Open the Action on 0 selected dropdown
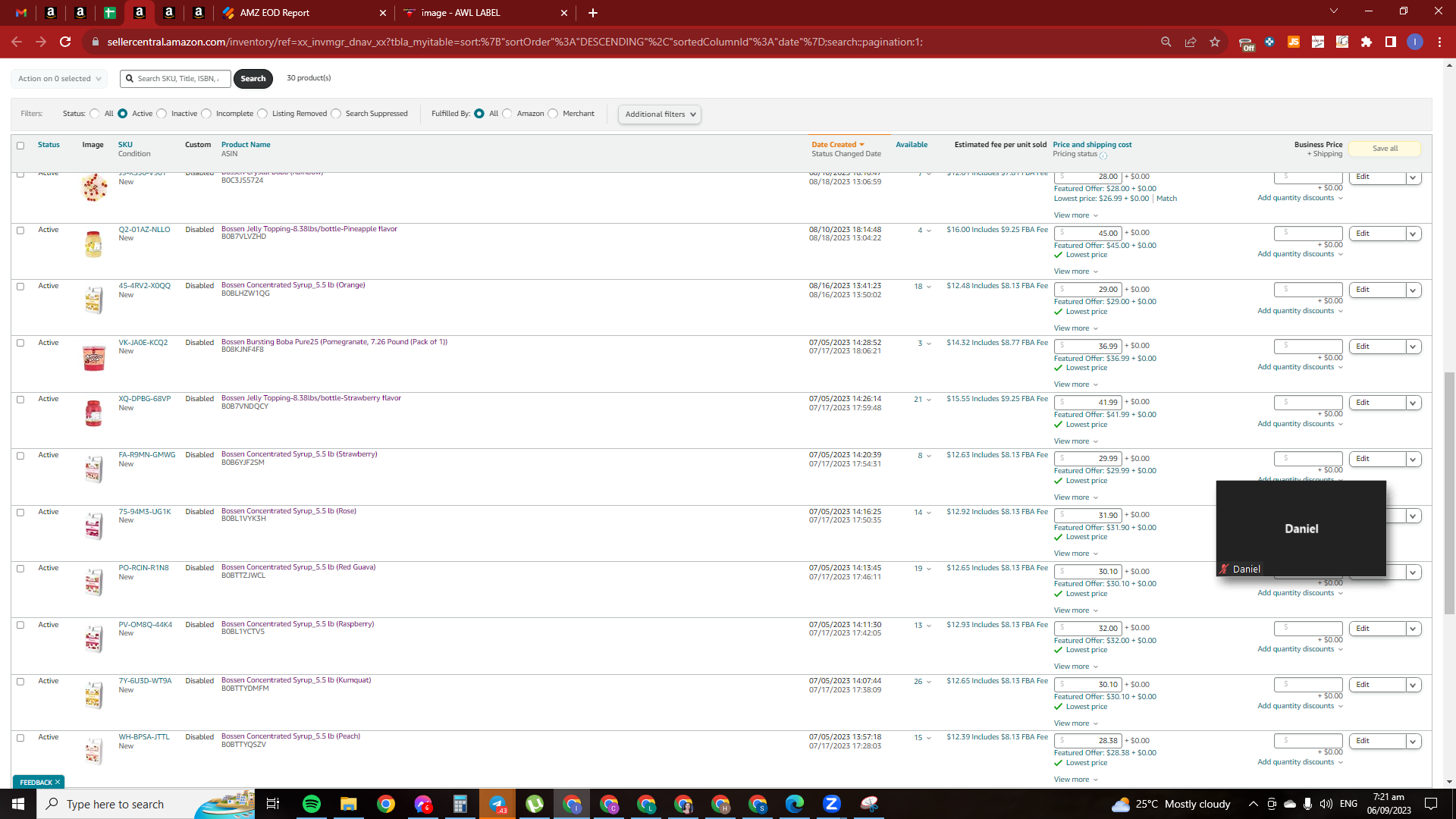 pyautogui.click(x=59, y=78)
